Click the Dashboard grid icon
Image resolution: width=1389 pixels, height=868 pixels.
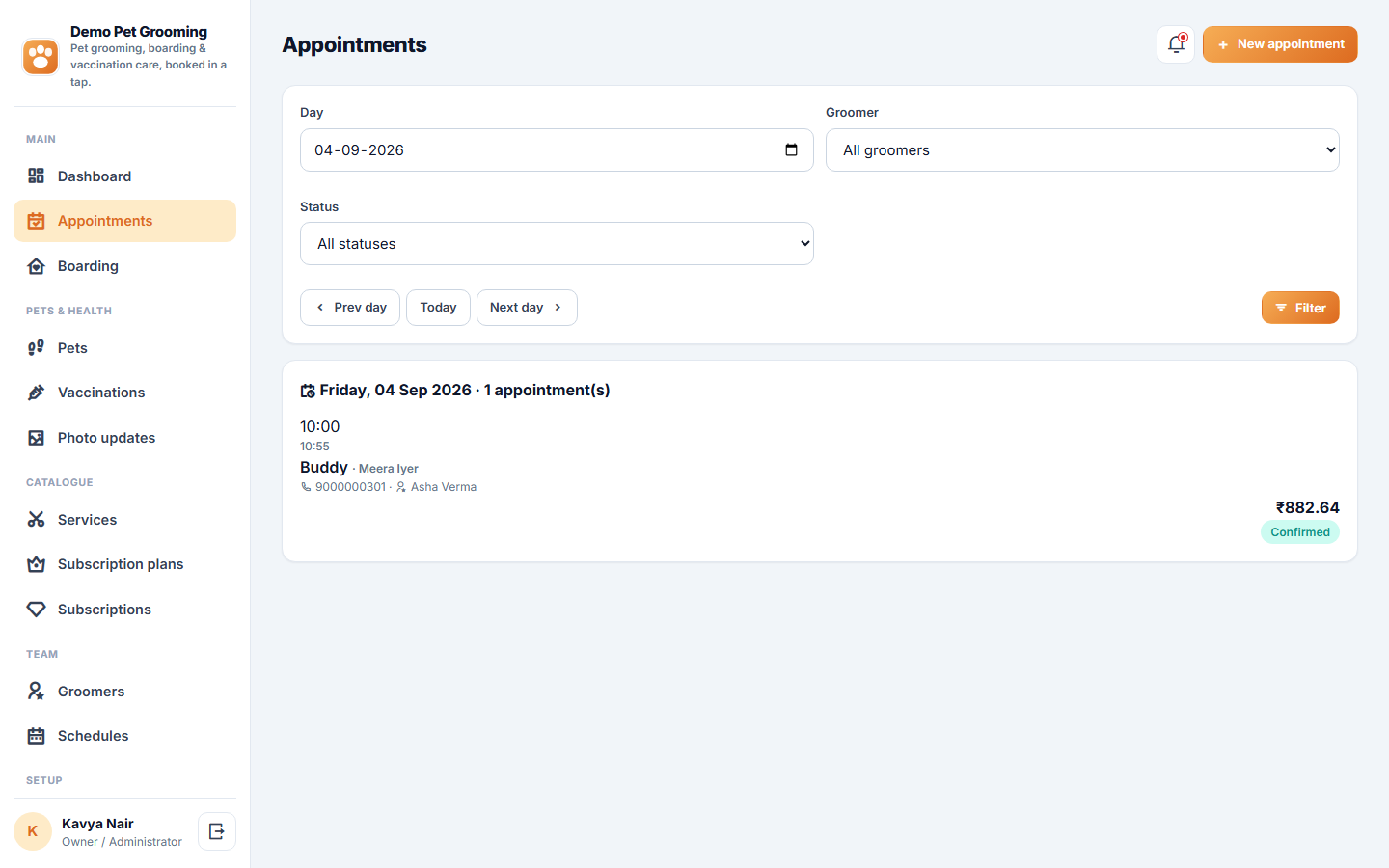tap(37, 176)
